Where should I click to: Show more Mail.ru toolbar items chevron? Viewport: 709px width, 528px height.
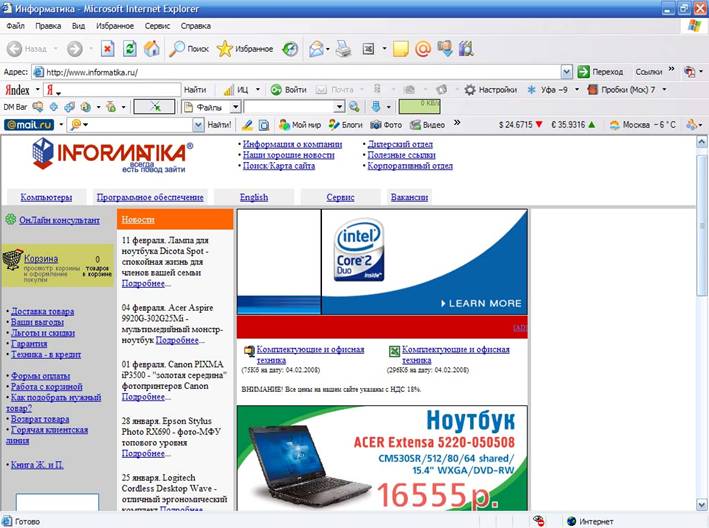click(x=457, y=123)
